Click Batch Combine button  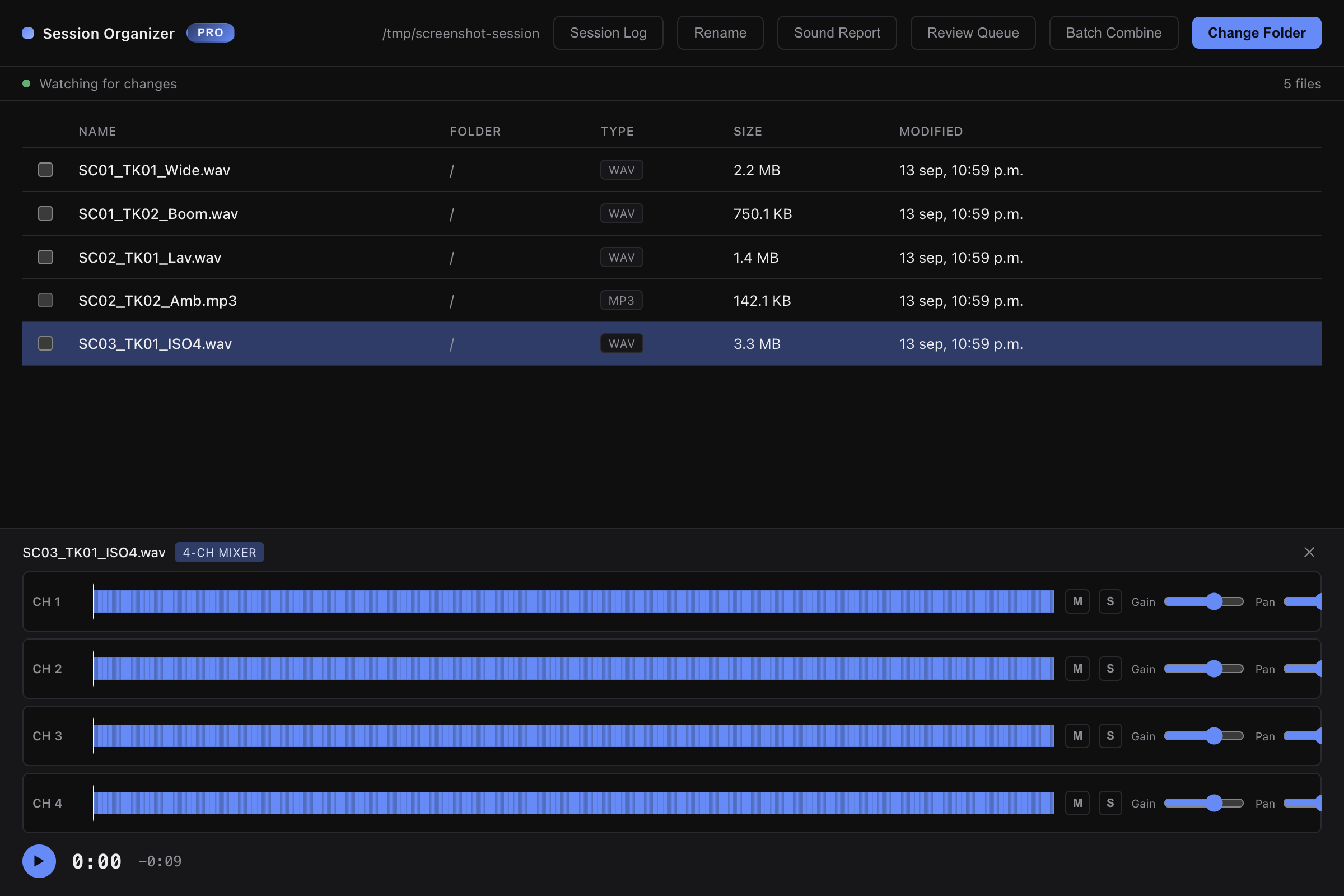point(1113,33)
